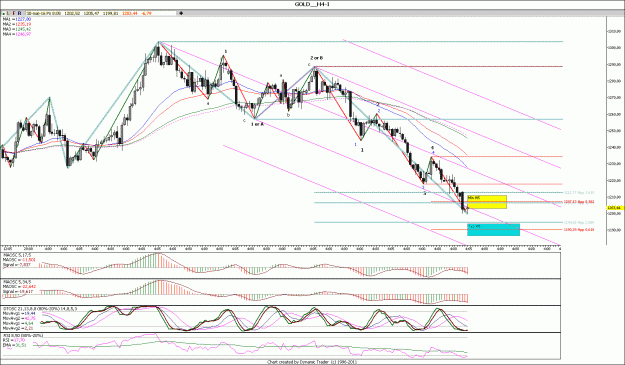Click the F button in chart toolbar
Viewport: 625px width, 365px height.
click(14, 13)
